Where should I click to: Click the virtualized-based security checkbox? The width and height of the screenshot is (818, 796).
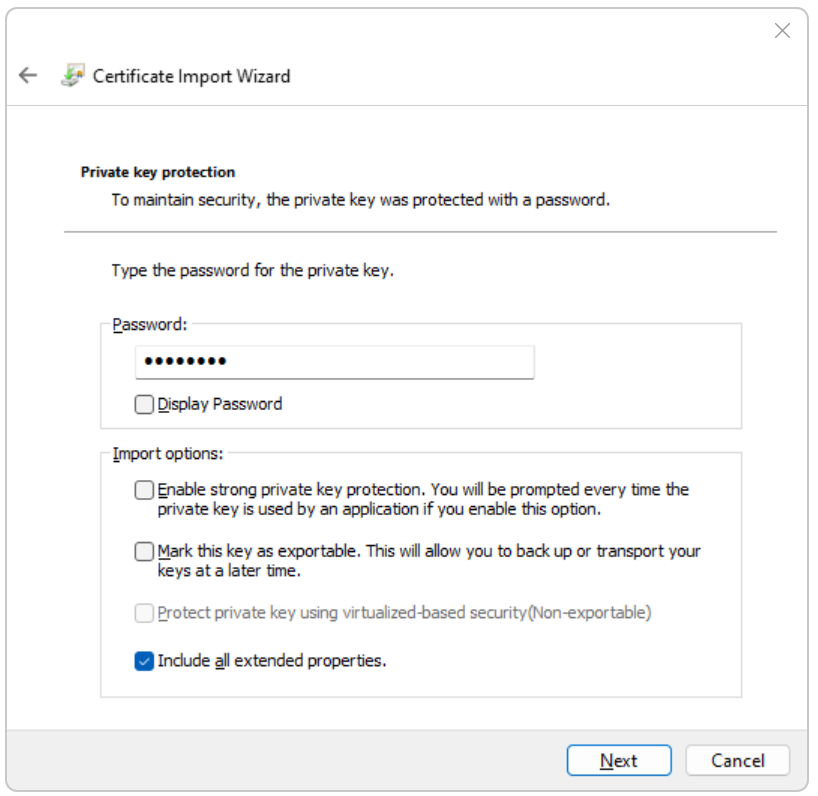(145, 613)
